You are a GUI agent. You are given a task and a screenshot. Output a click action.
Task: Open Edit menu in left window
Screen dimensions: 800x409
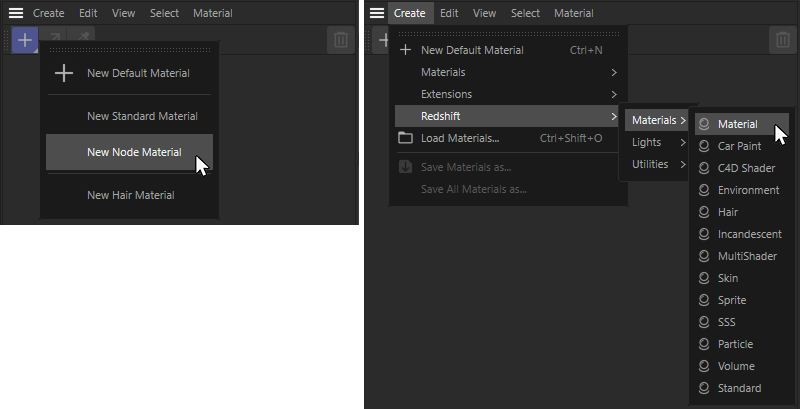point(88,13)
